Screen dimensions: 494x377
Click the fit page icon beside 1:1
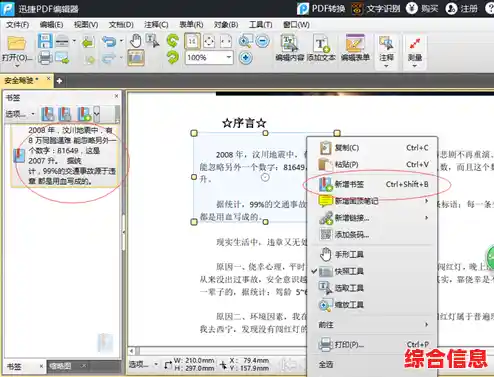click(x=209, y=41)
